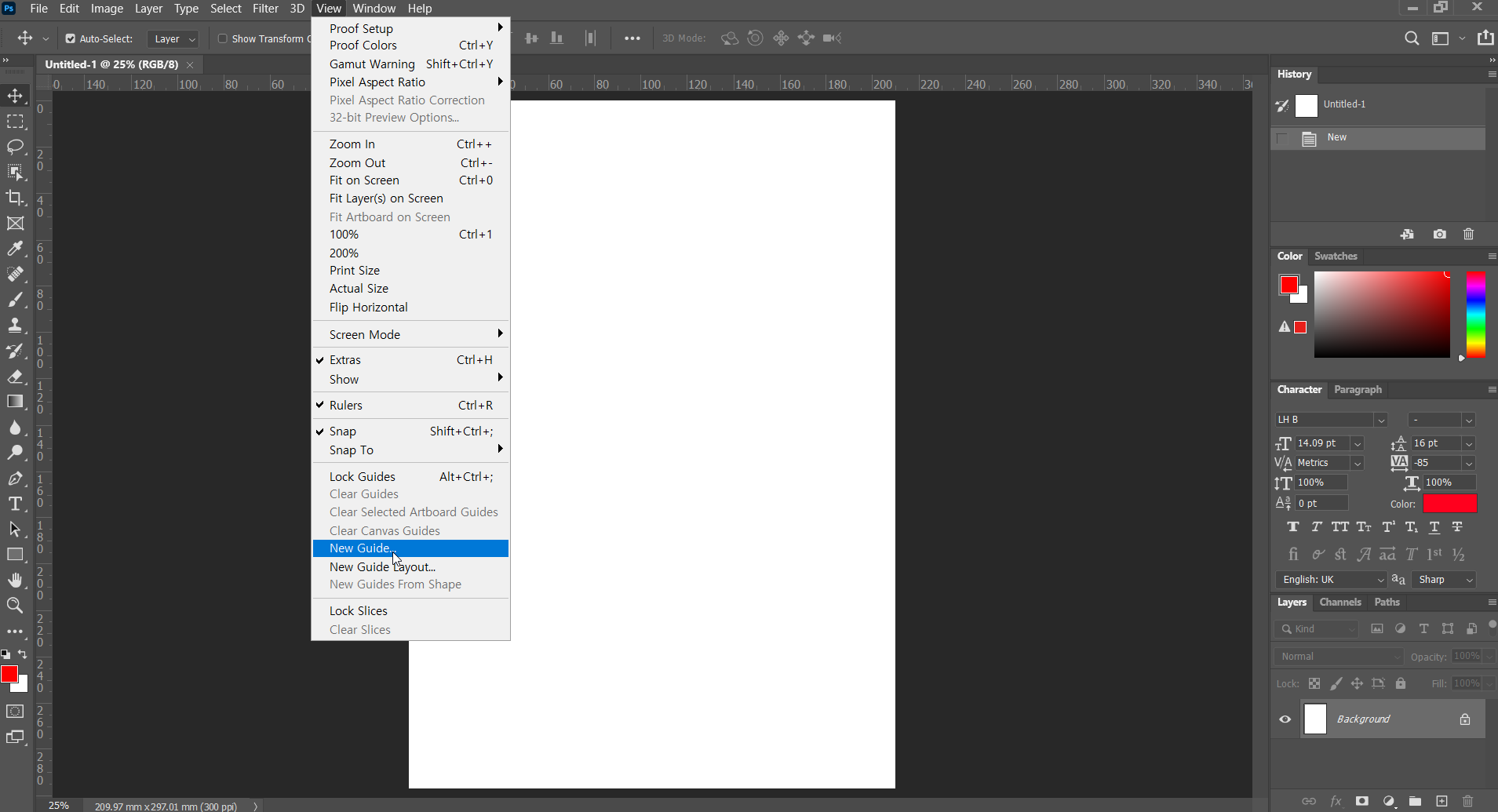Viewport: 1498px width, 812px height.
Task: Open the font size 14.09 pt dropdown
Action: pyautogui.click(x=1357, y=443)
